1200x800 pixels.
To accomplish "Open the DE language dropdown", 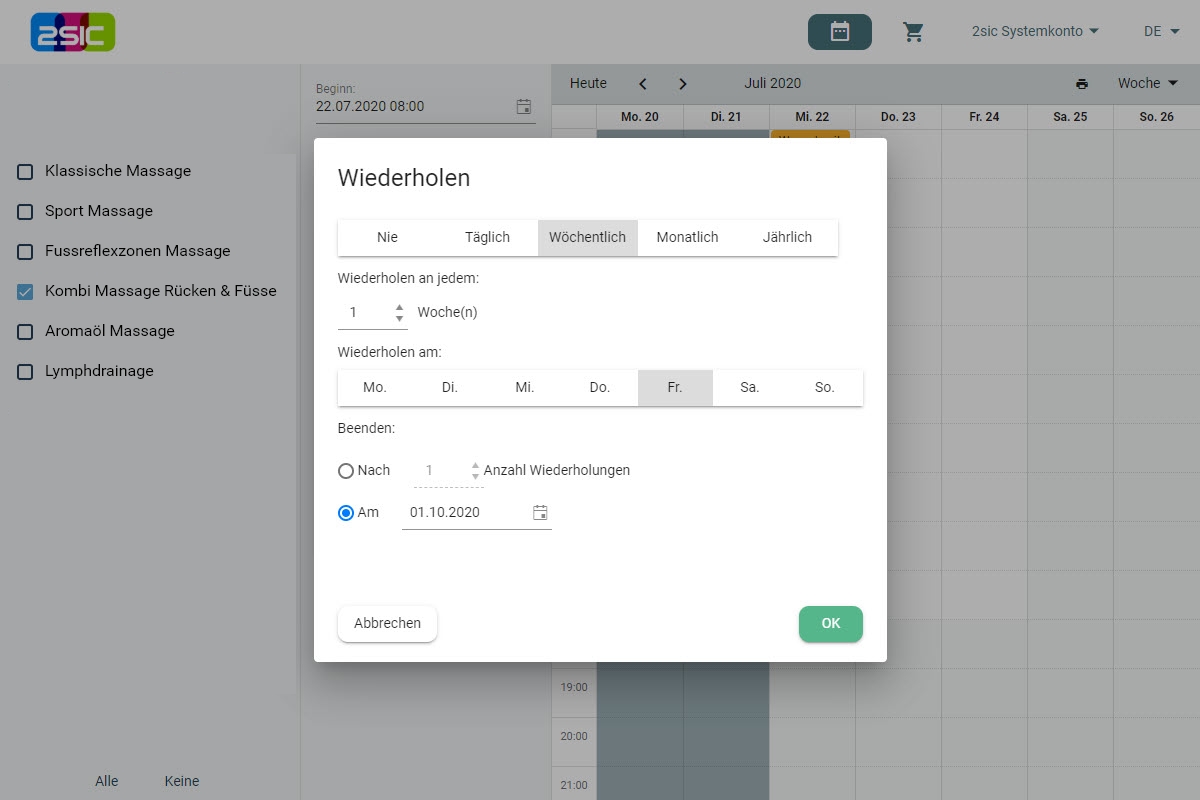I will point(1160,31).
